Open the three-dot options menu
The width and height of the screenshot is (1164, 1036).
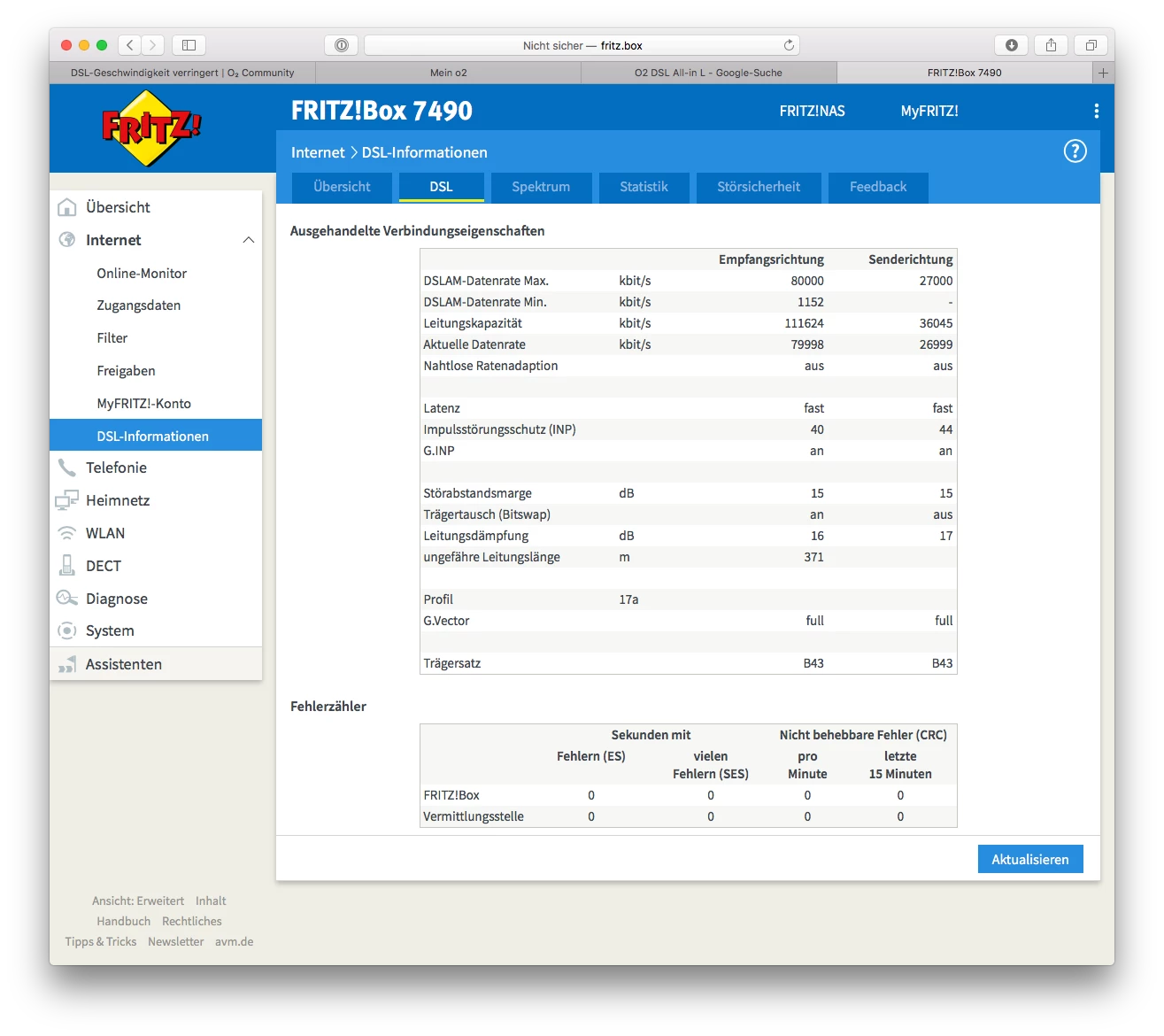pos(1097,111)
